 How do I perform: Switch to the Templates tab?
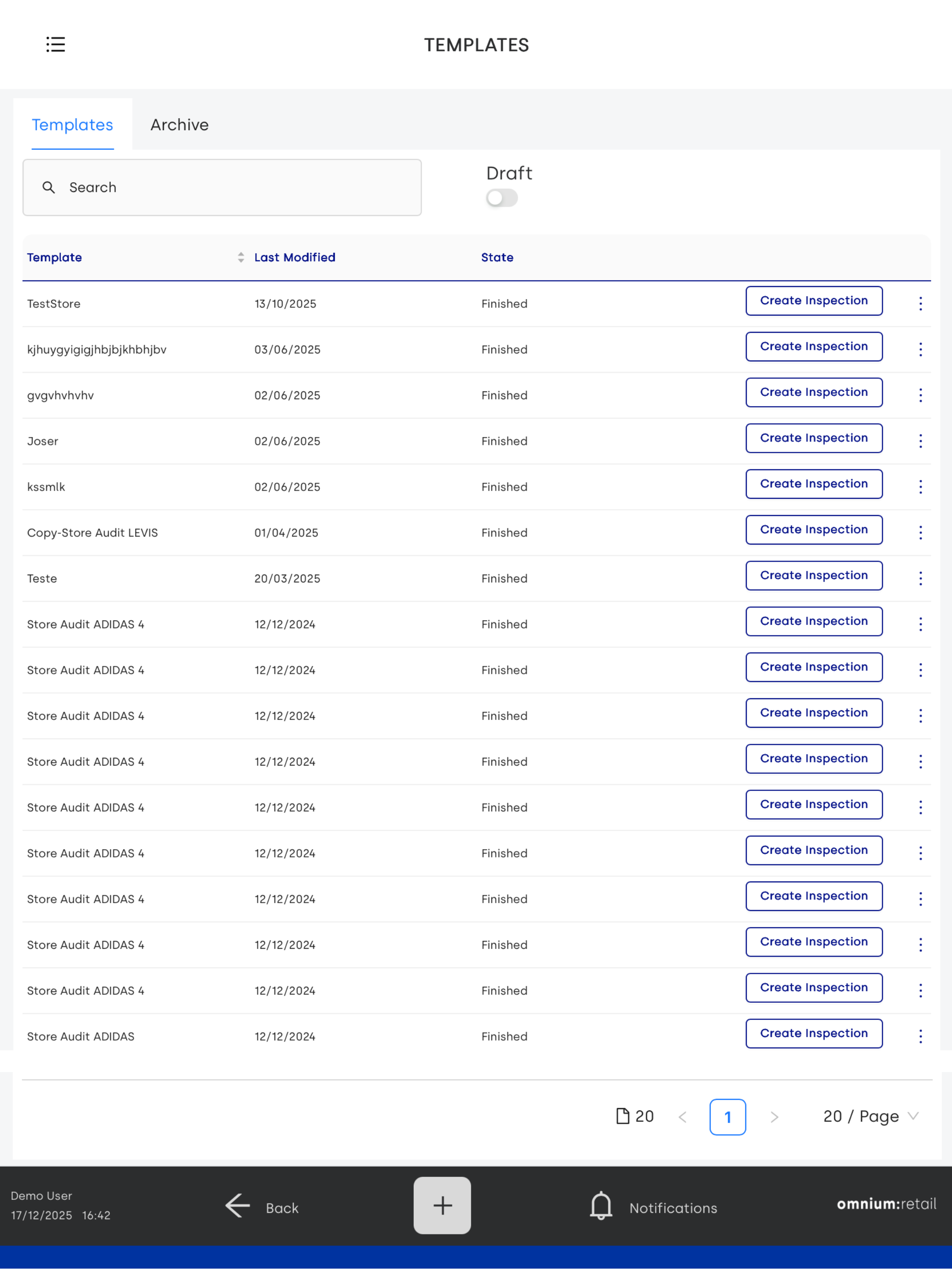(x=72, y=125)
